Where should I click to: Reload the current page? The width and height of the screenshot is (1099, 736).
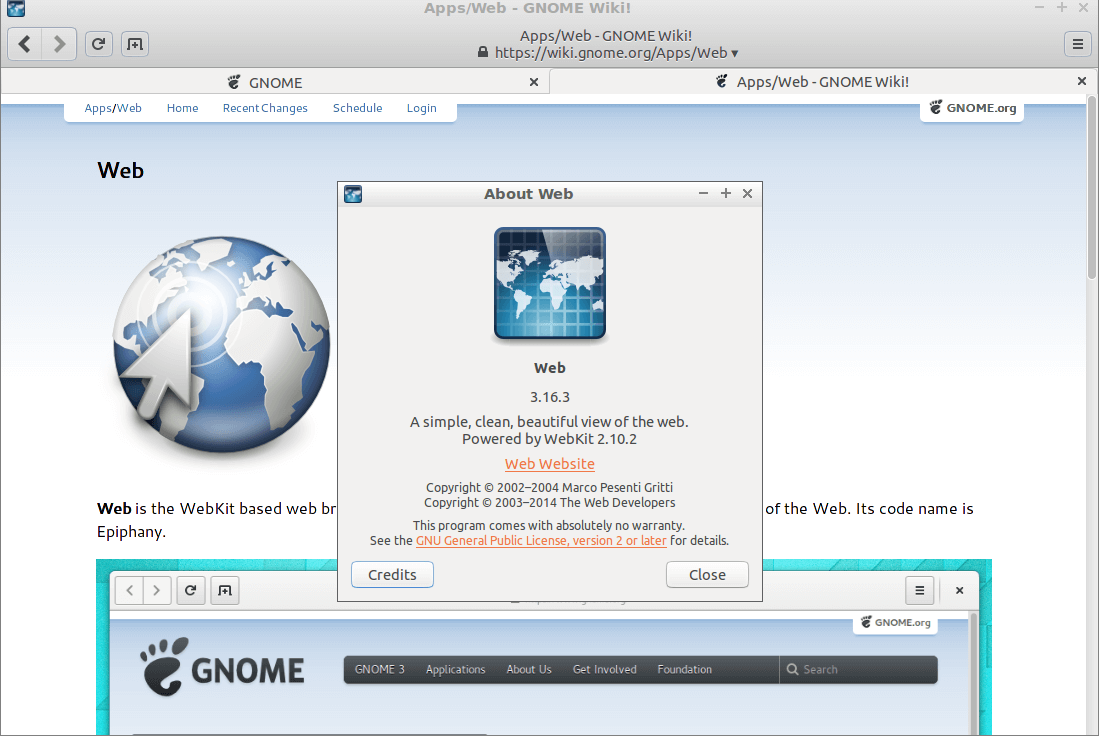99,44
